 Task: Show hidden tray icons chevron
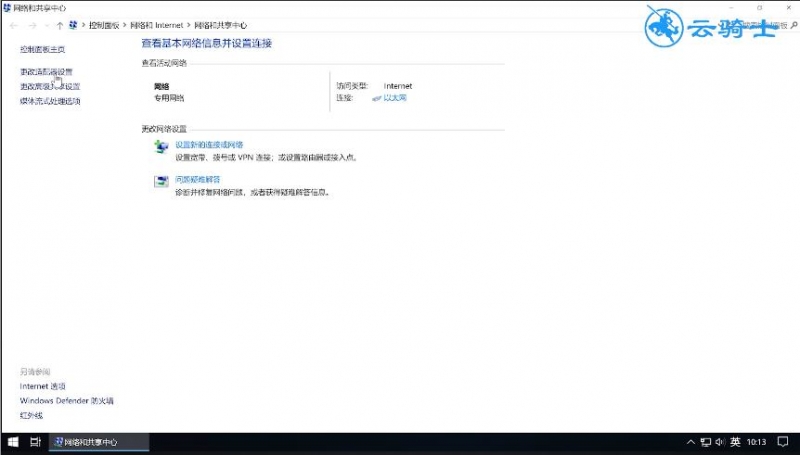[x=690, y=442]
